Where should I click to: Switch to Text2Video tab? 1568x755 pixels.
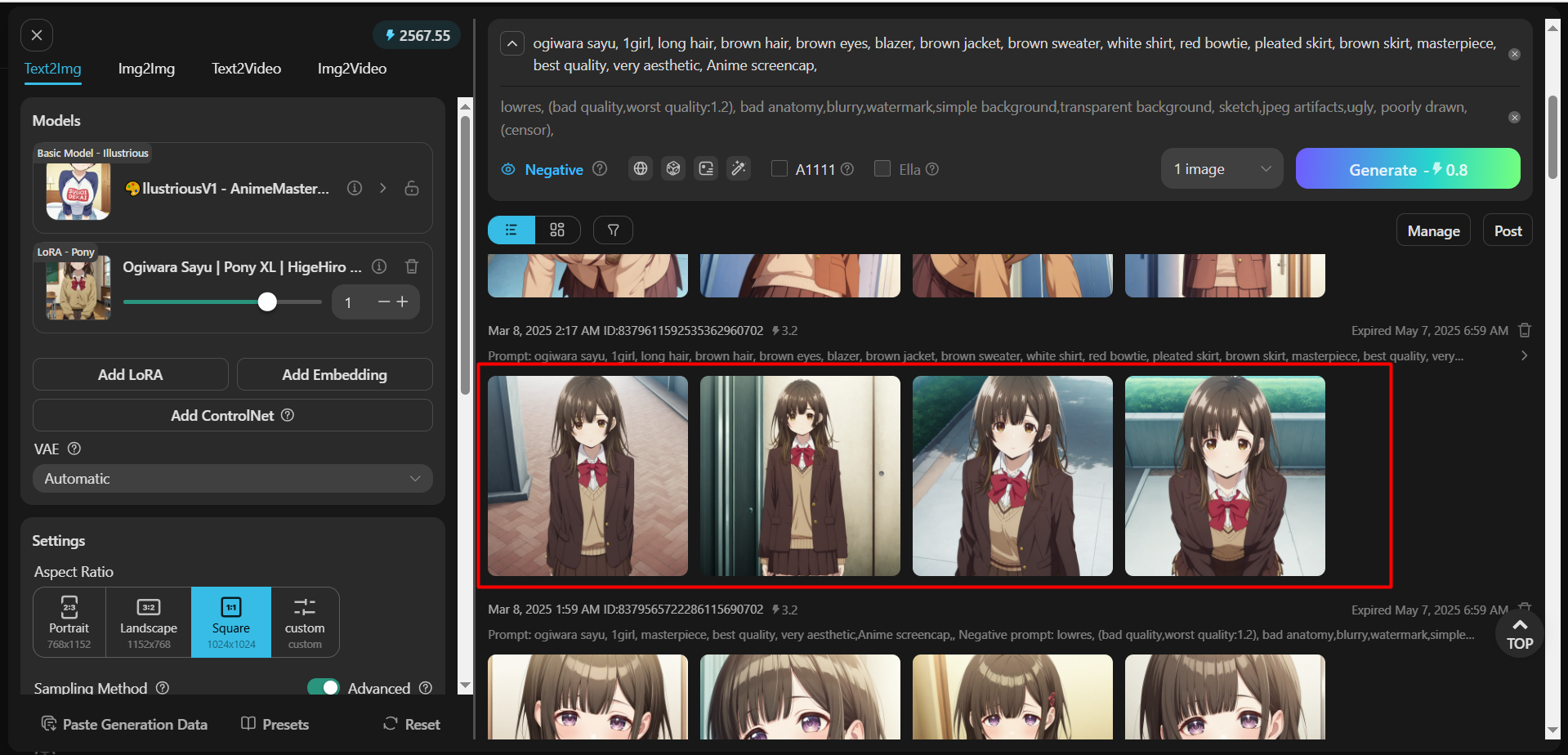[246, 69]
